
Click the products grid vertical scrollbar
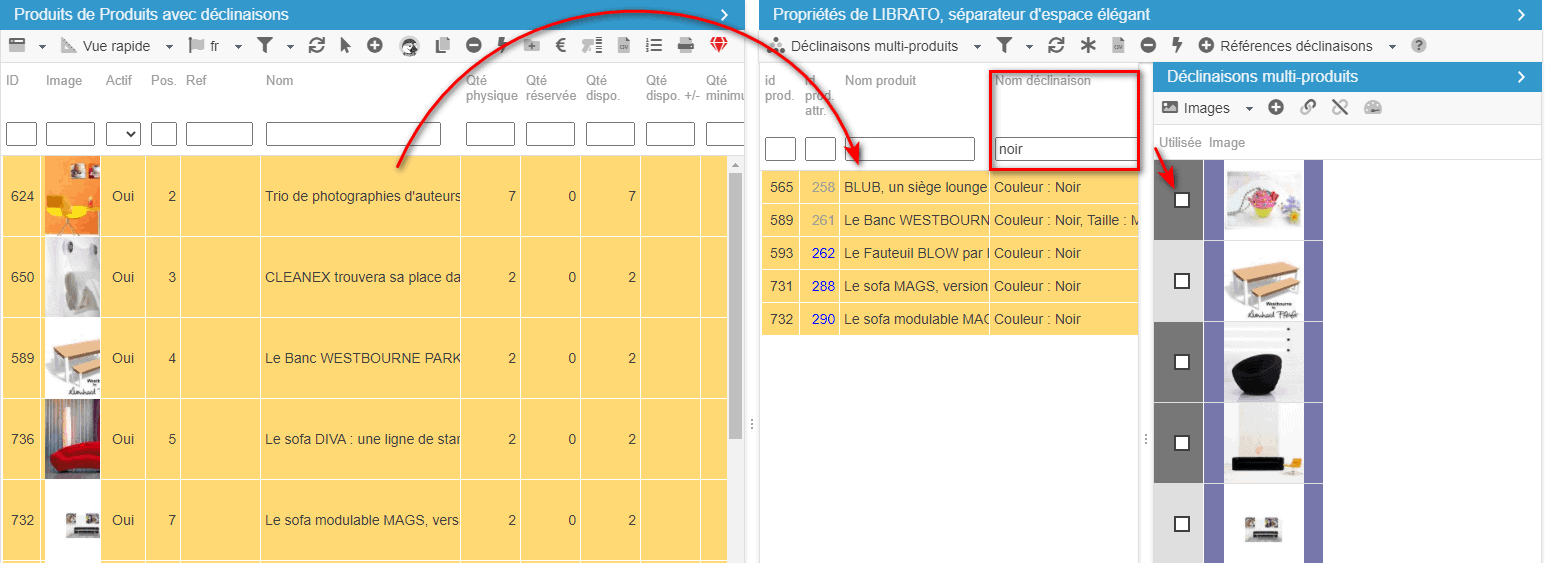click(x=736, y=300)
